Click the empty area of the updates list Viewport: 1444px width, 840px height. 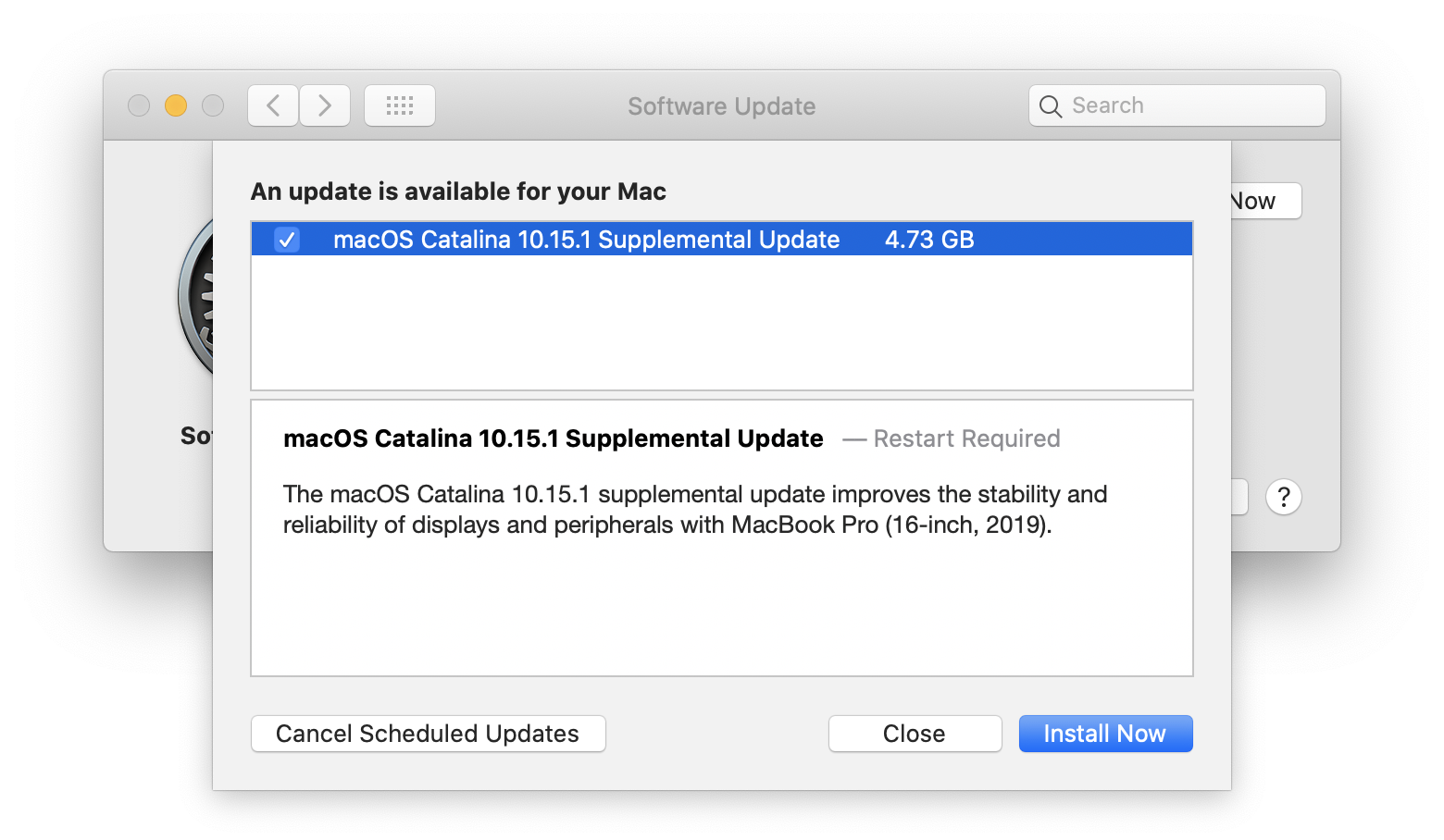tap(722, 322)
